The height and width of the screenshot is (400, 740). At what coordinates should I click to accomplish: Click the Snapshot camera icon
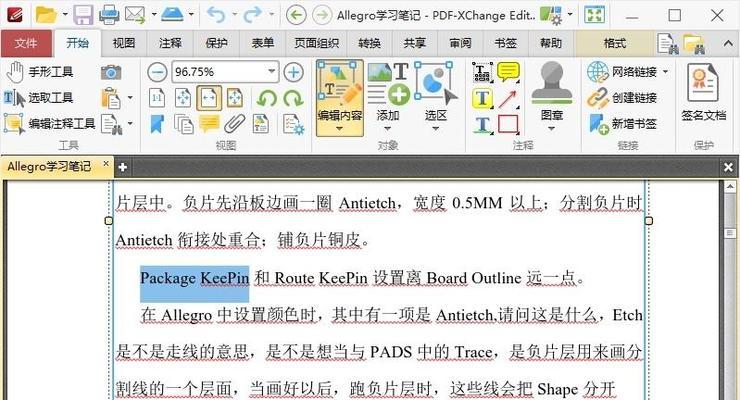pyautogui.click(x=111, y=72)
